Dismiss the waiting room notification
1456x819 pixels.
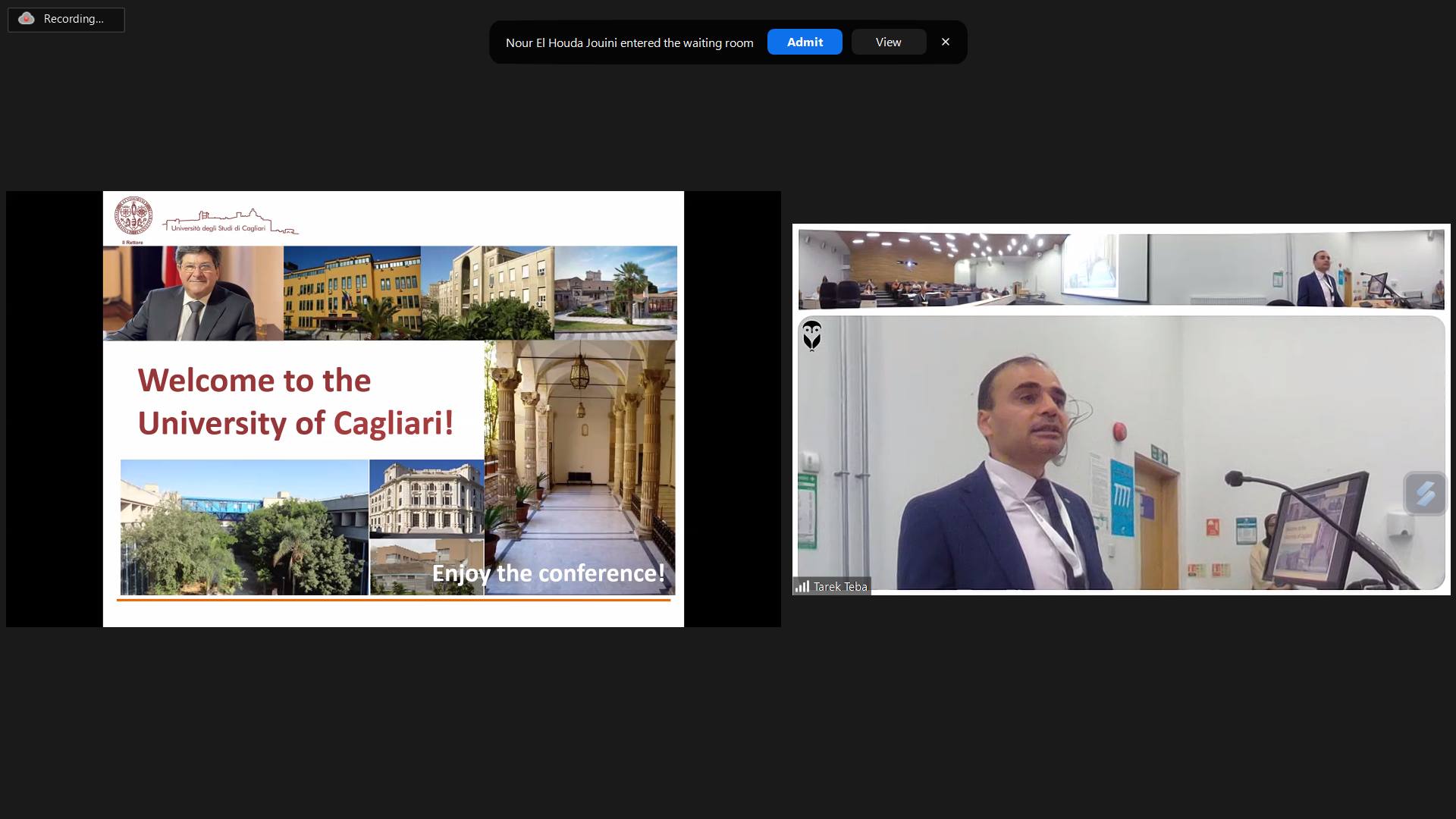tap(945, 42)
